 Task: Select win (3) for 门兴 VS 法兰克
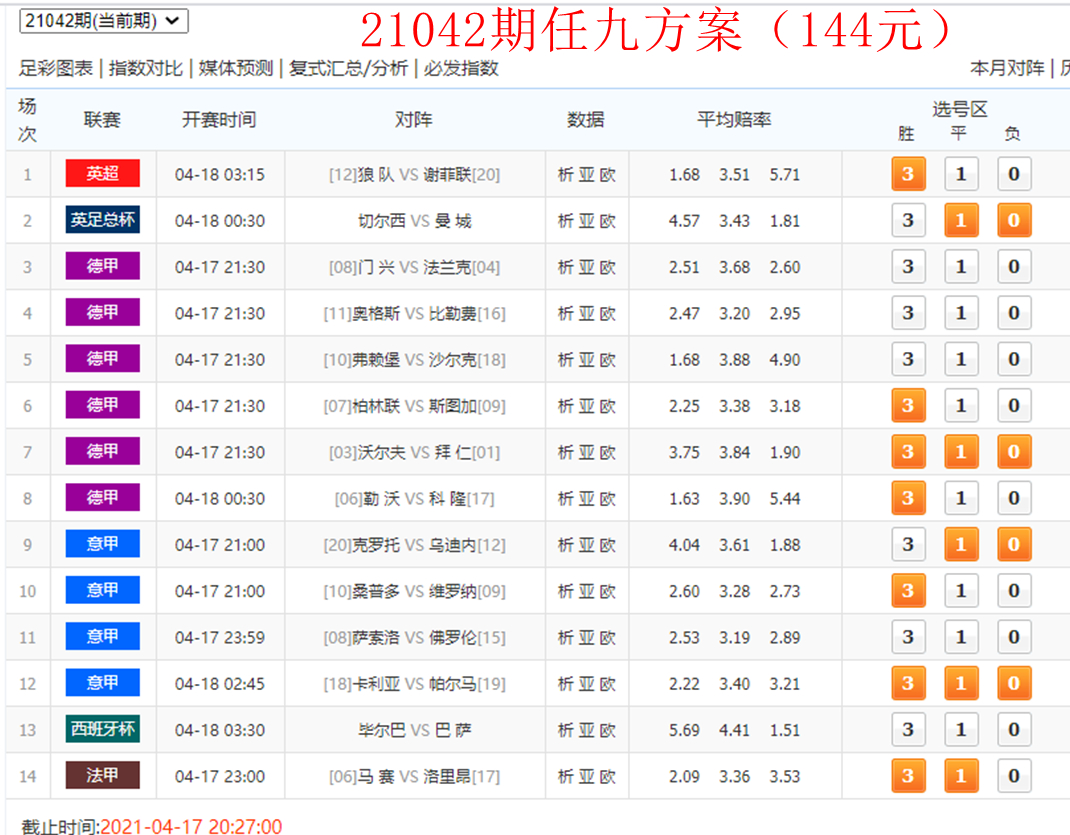click(x=908, y=267)
